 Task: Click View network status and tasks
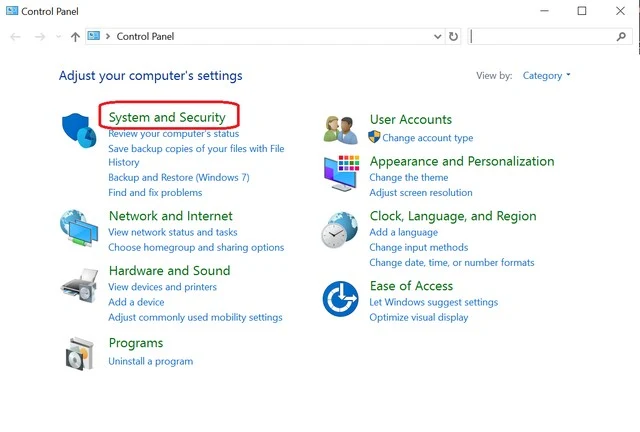(173, 232)
